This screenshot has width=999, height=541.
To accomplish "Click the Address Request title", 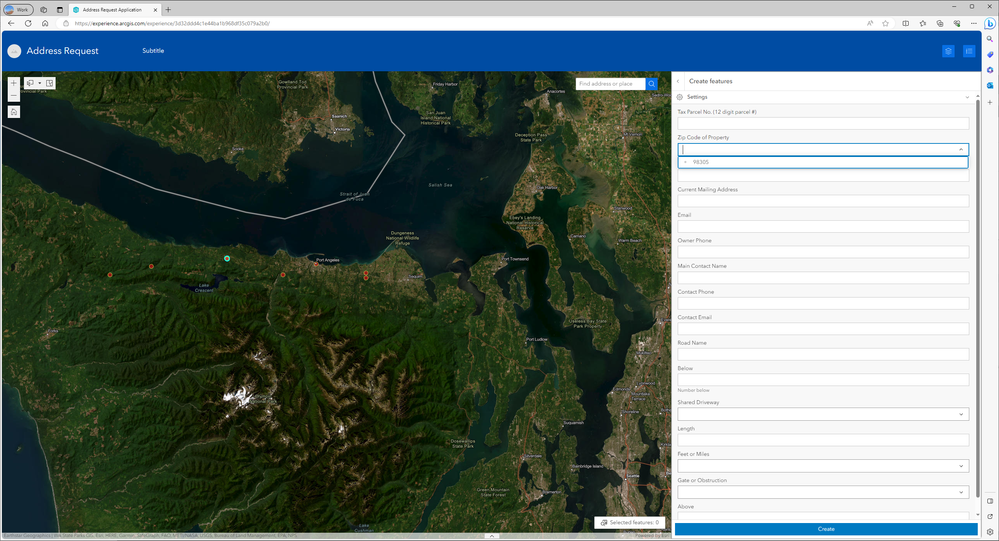I will [62, 51].
